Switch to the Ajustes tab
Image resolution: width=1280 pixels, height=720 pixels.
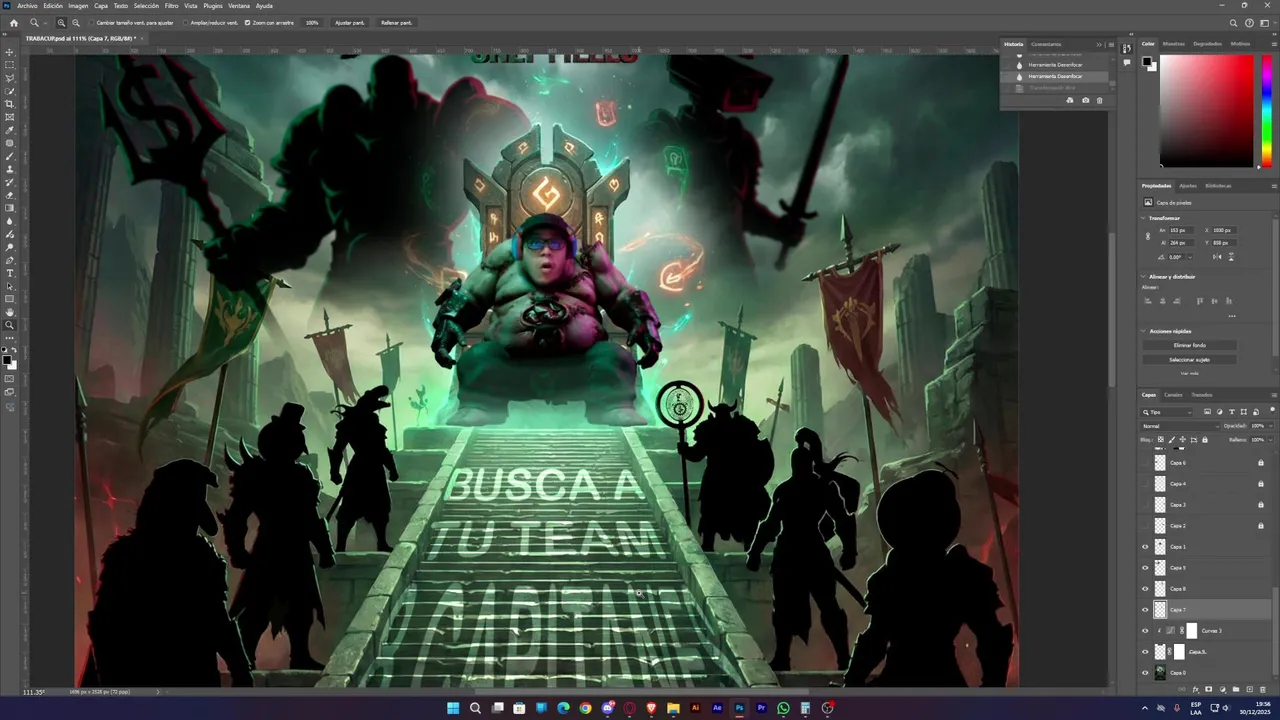1187,185
